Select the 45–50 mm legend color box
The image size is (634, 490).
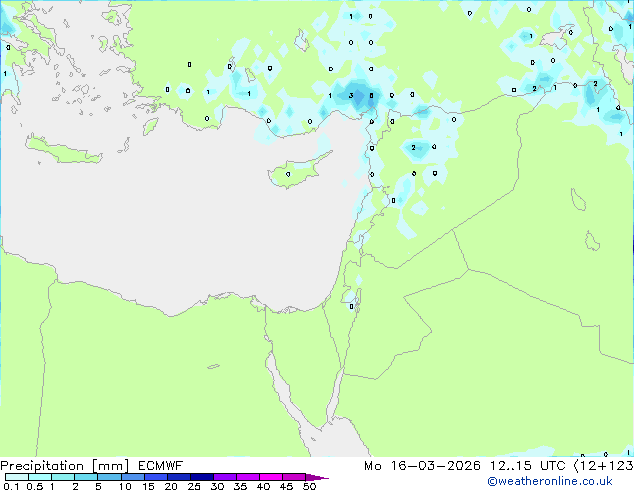tap(294, 477)
